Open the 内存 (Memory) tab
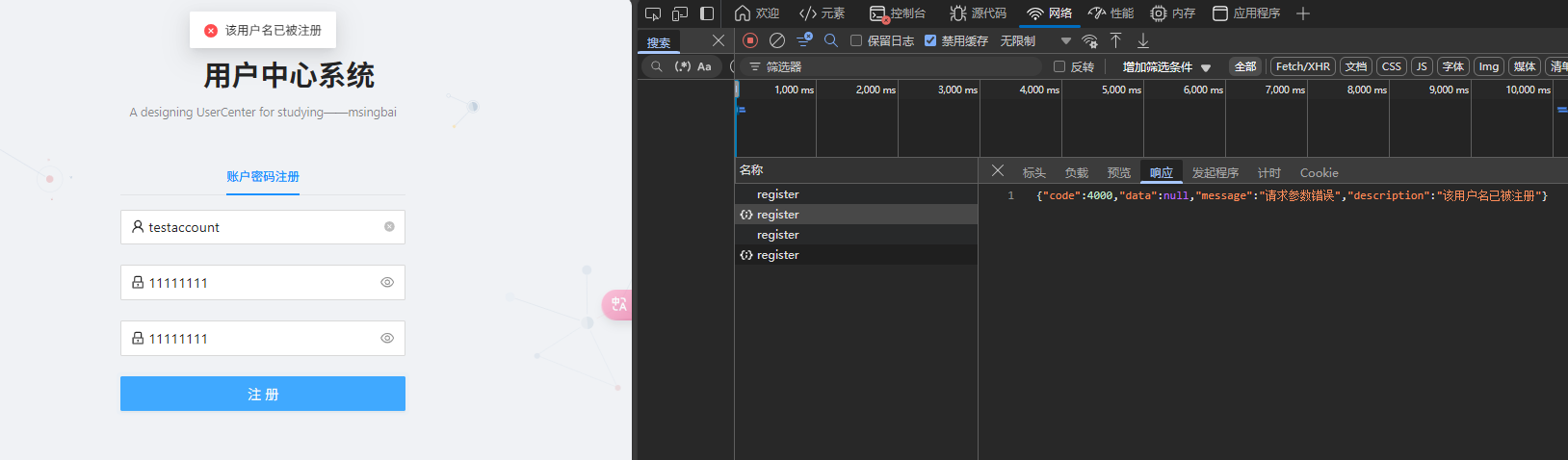 [1173, 13]
